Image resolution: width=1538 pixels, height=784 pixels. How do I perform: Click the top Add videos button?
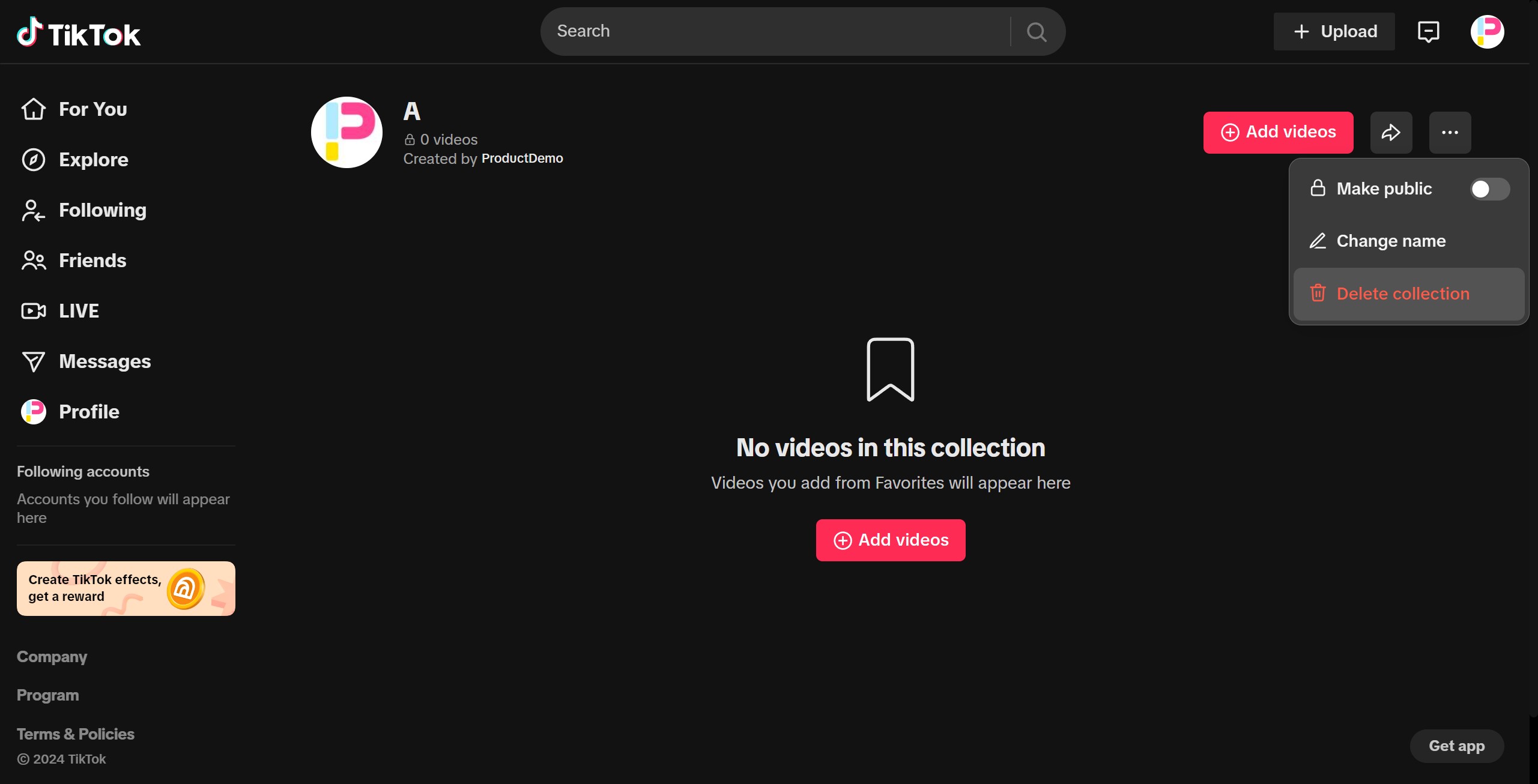point(1278,133)
